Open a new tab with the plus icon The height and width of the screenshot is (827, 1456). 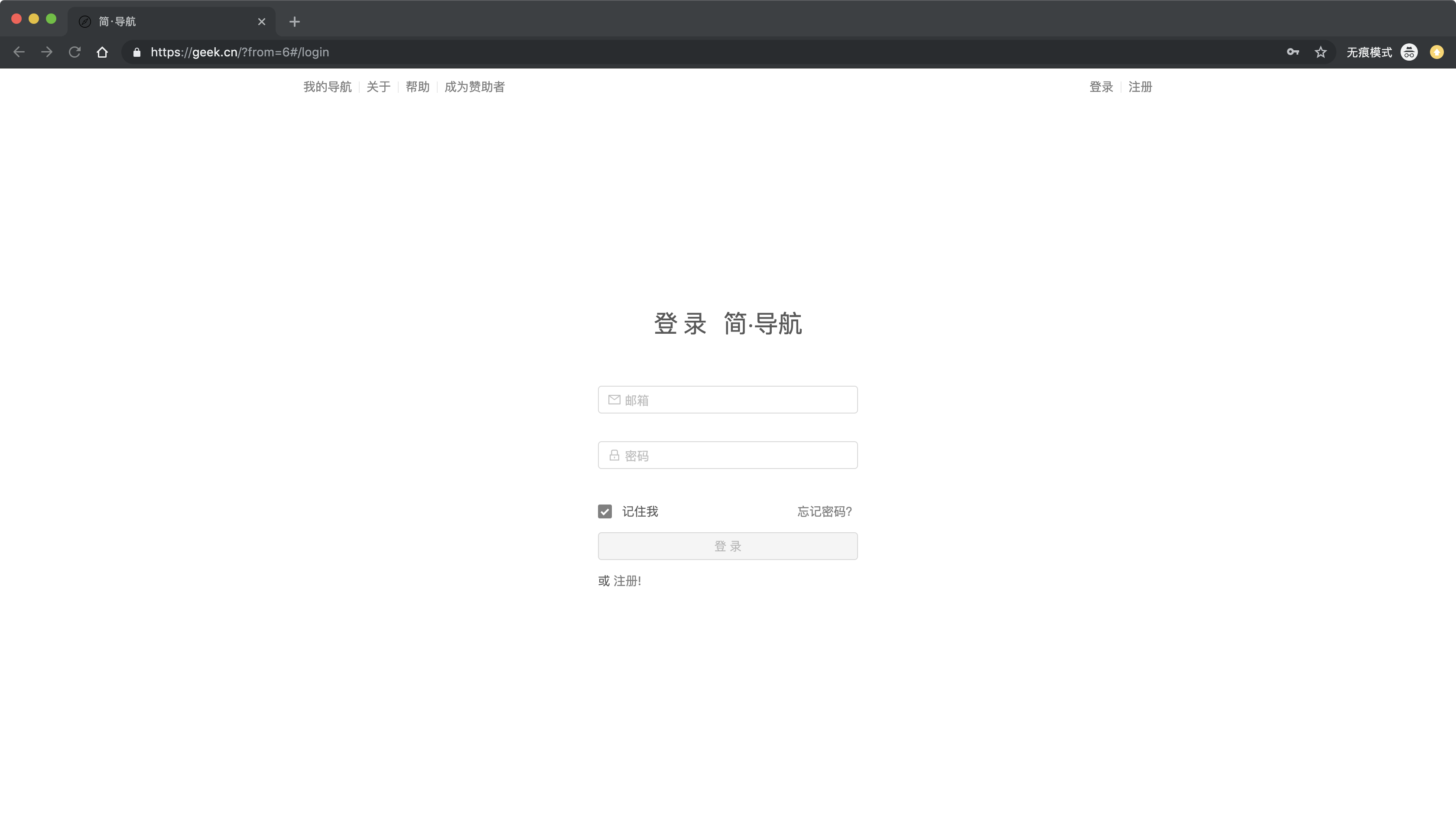294,22
